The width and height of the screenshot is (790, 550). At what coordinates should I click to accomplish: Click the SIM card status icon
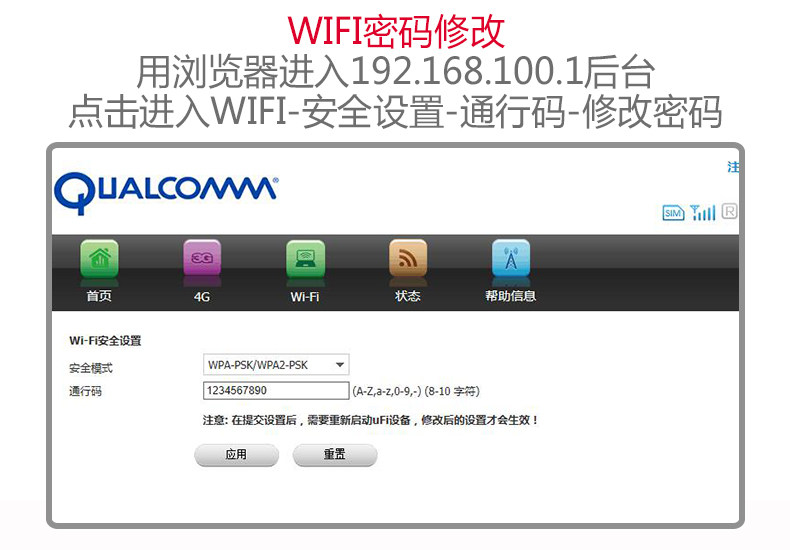673,213
